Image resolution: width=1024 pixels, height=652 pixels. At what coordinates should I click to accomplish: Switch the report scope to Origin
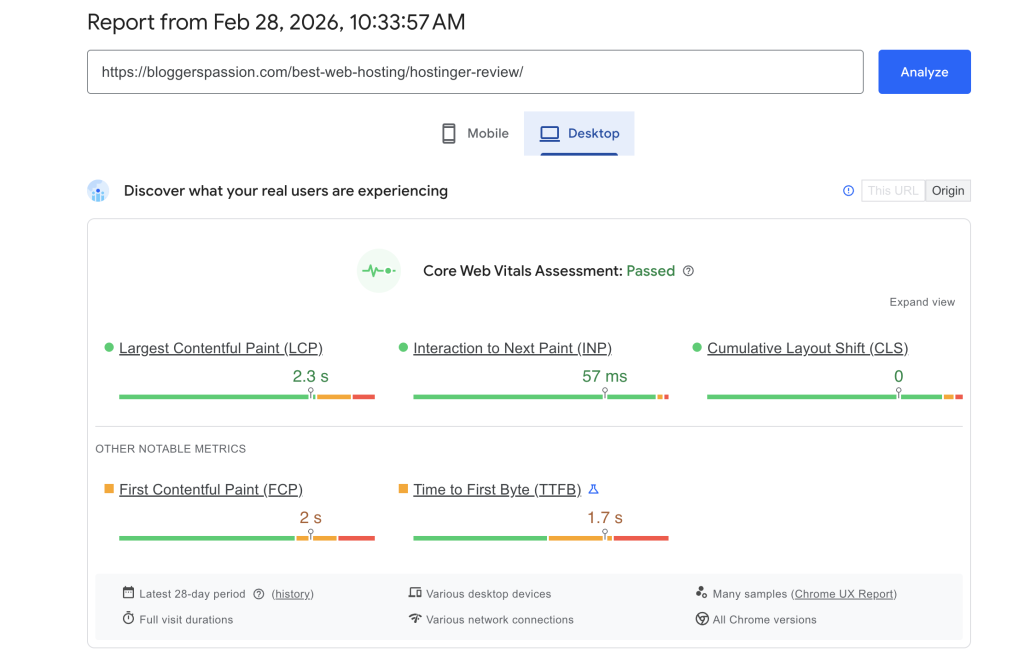click(x=947, y=190)
